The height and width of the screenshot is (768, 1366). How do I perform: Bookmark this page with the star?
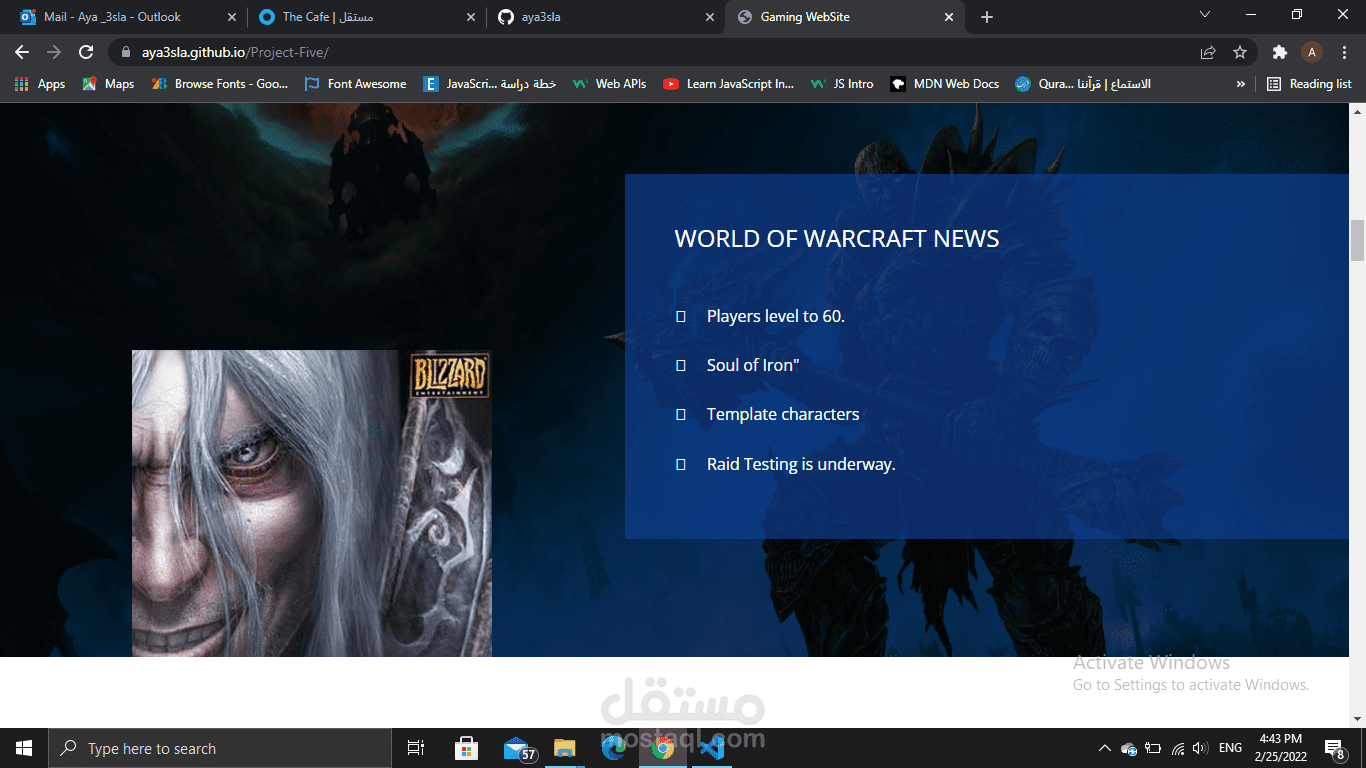1240,52
